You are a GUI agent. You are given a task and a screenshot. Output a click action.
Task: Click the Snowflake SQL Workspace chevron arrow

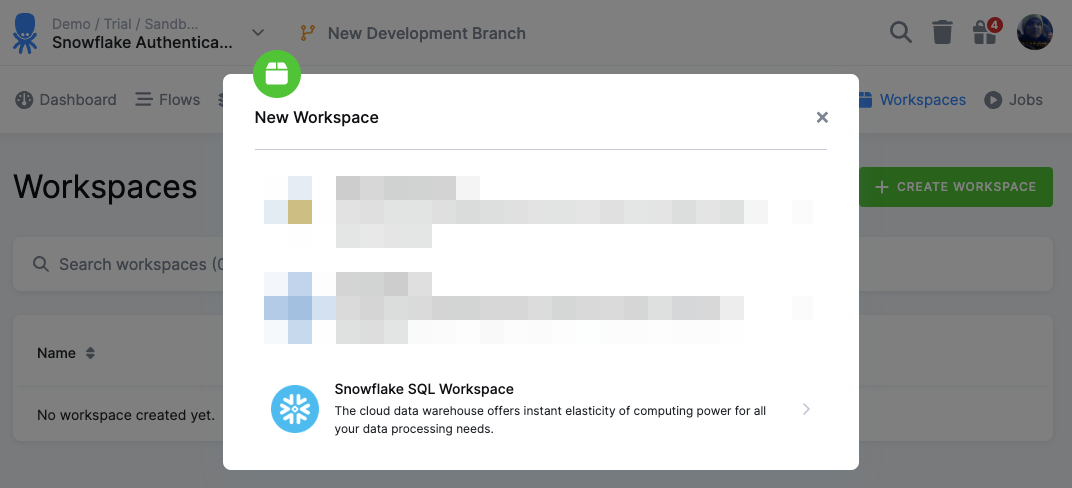(807, 409)
